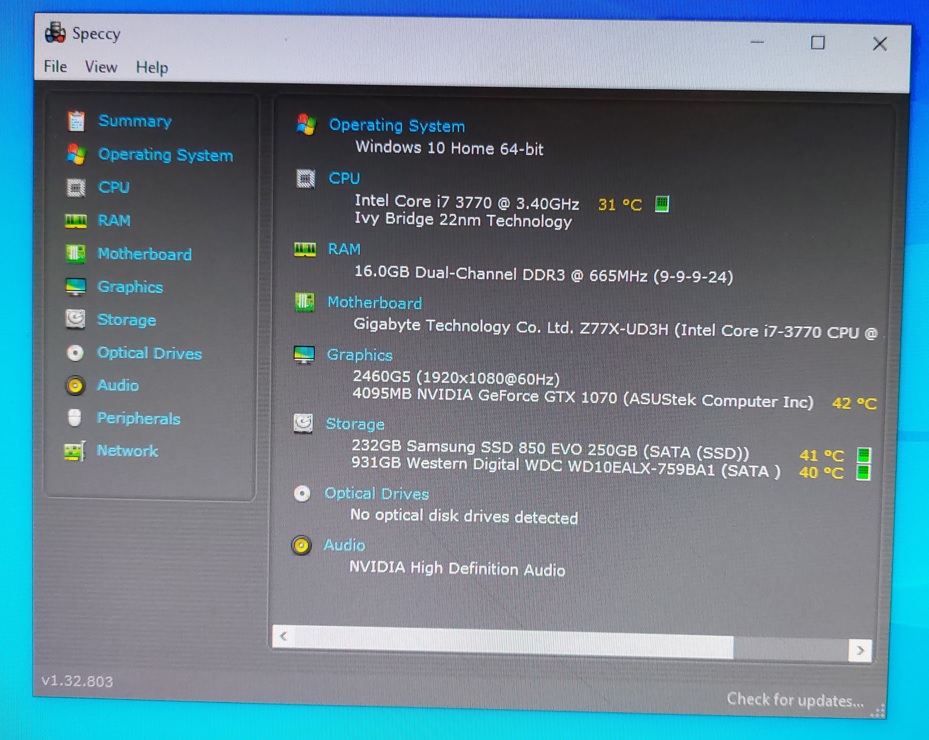Click the Graphics monitor icon in sidebar
The image size is (929, 740).
point(76,287)
